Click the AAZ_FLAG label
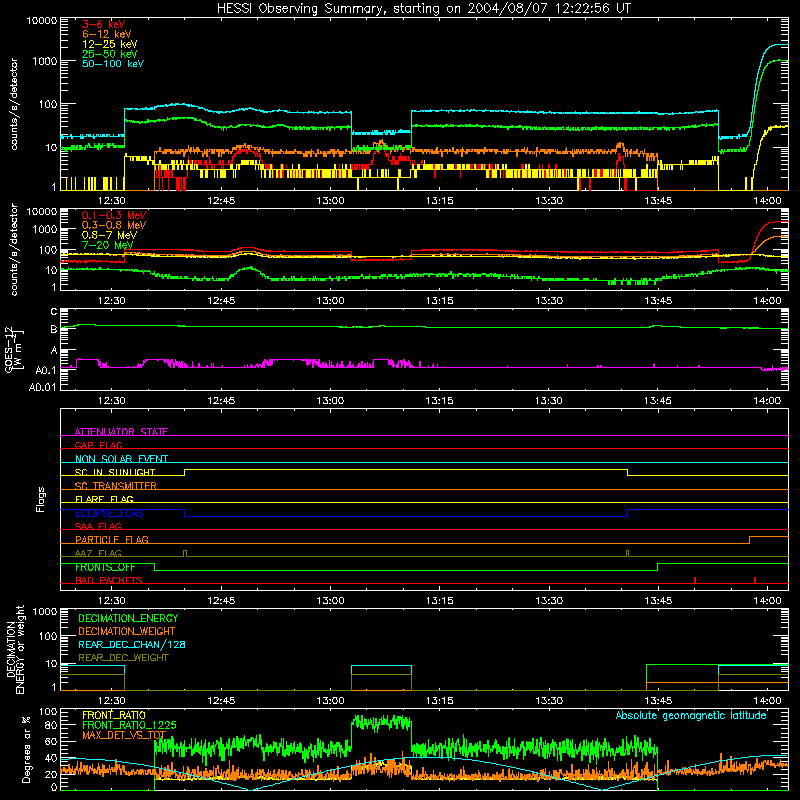The image size is (800, 800). 98,553
